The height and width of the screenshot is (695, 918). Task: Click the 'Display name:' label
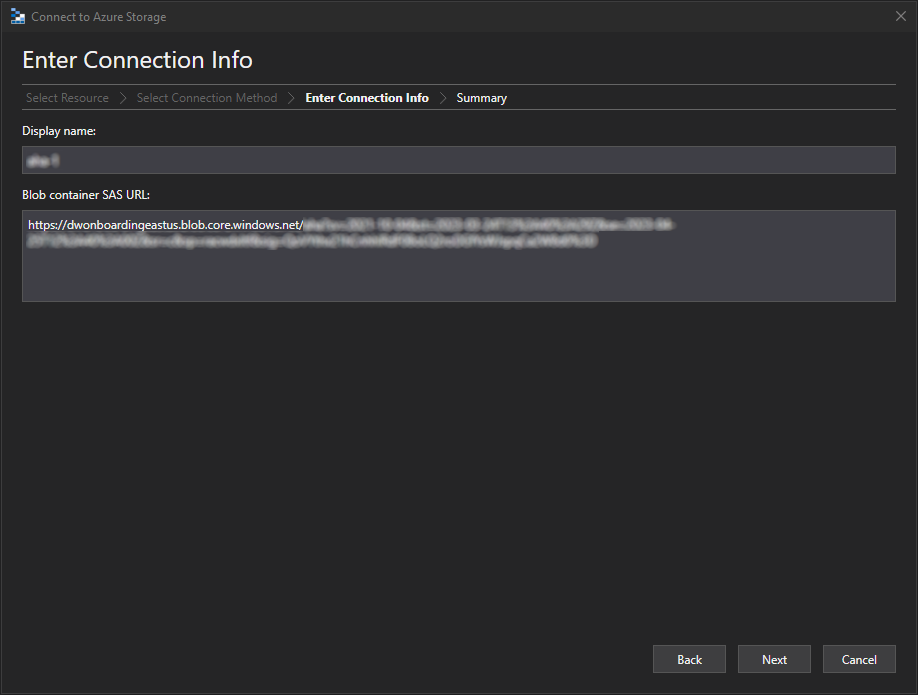coord(59,131)
